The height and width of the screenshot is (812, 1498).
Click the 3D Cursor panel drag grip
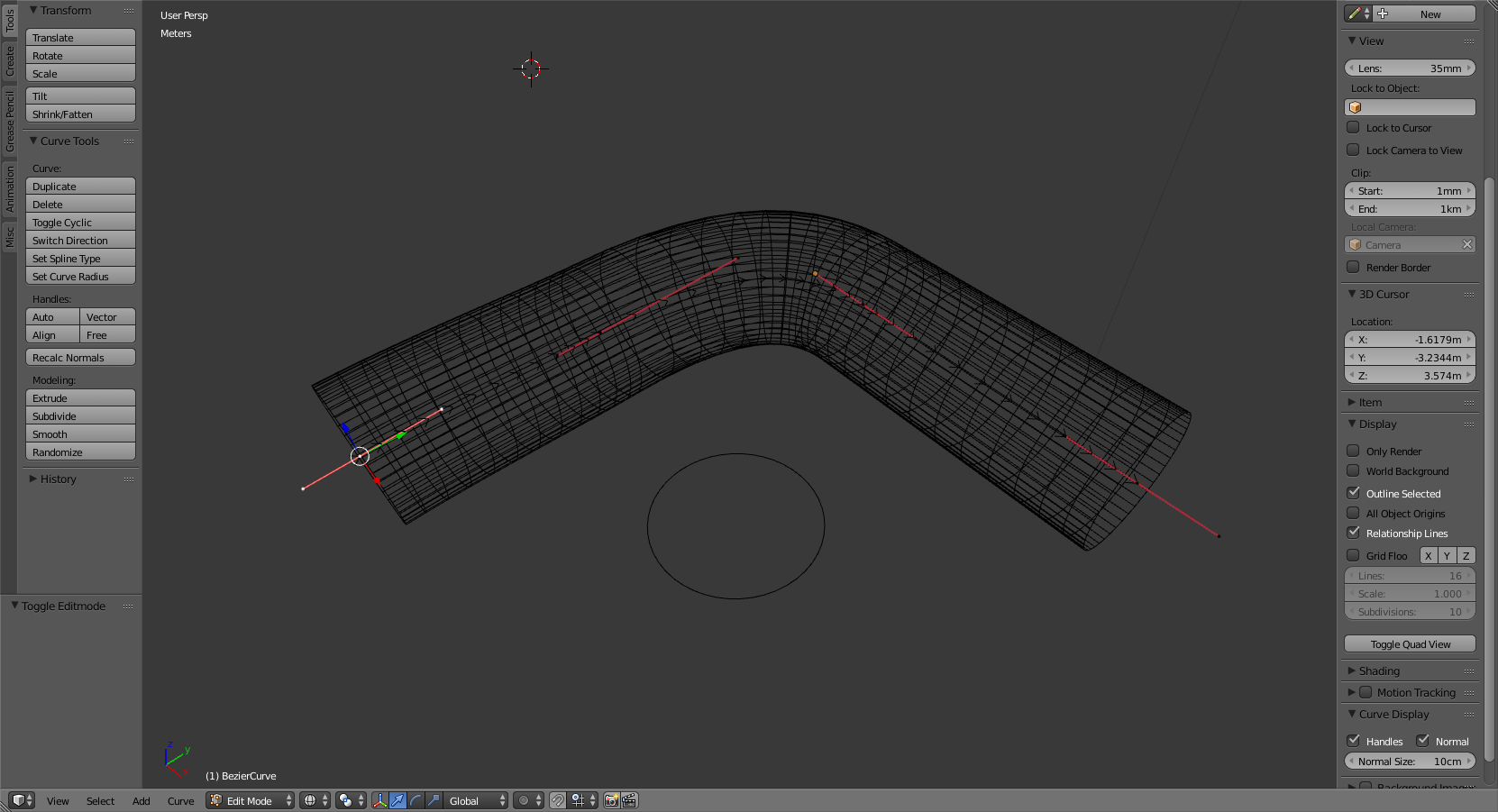click(x=1470, y=295)
